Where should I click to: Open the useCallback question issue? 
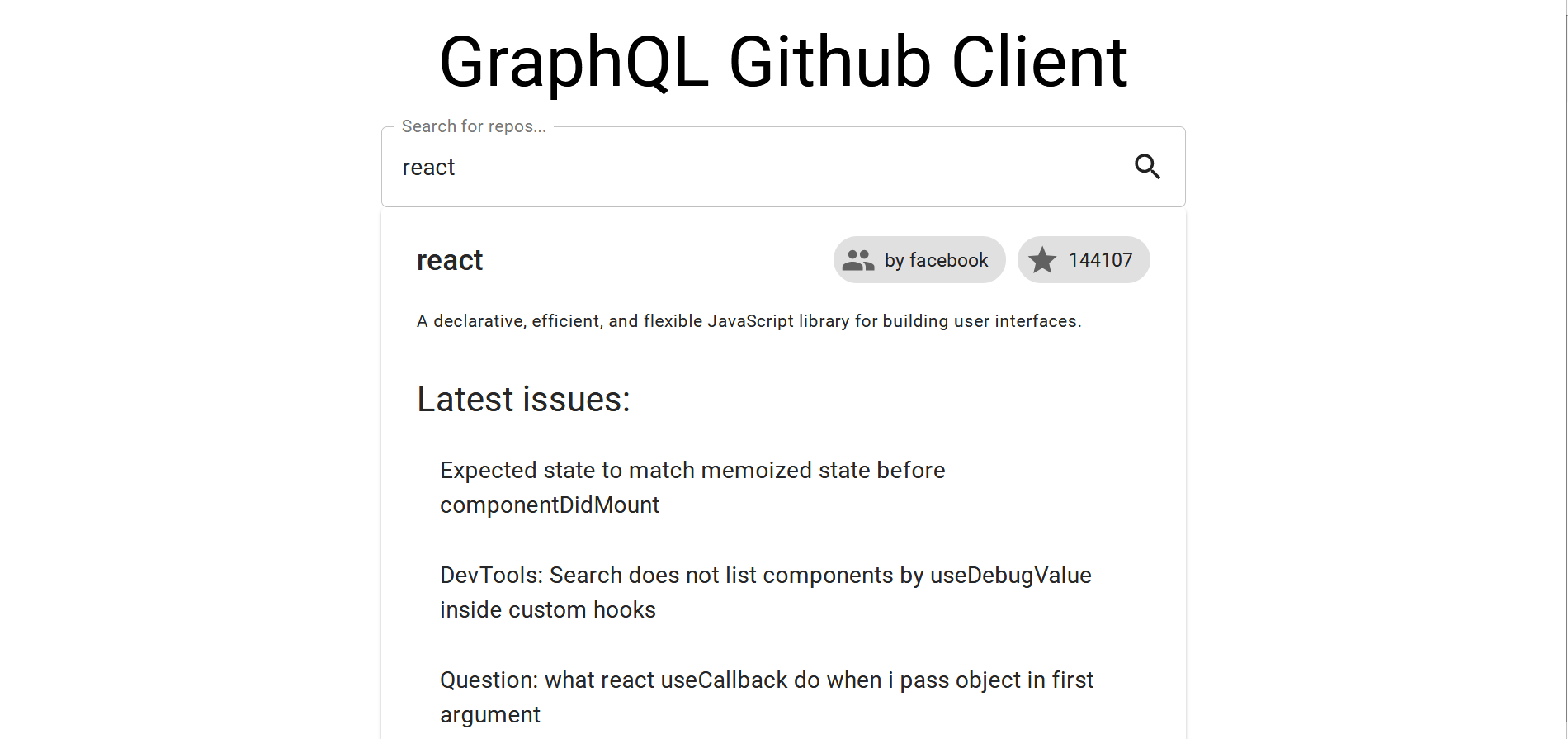[x=766, y=680]
